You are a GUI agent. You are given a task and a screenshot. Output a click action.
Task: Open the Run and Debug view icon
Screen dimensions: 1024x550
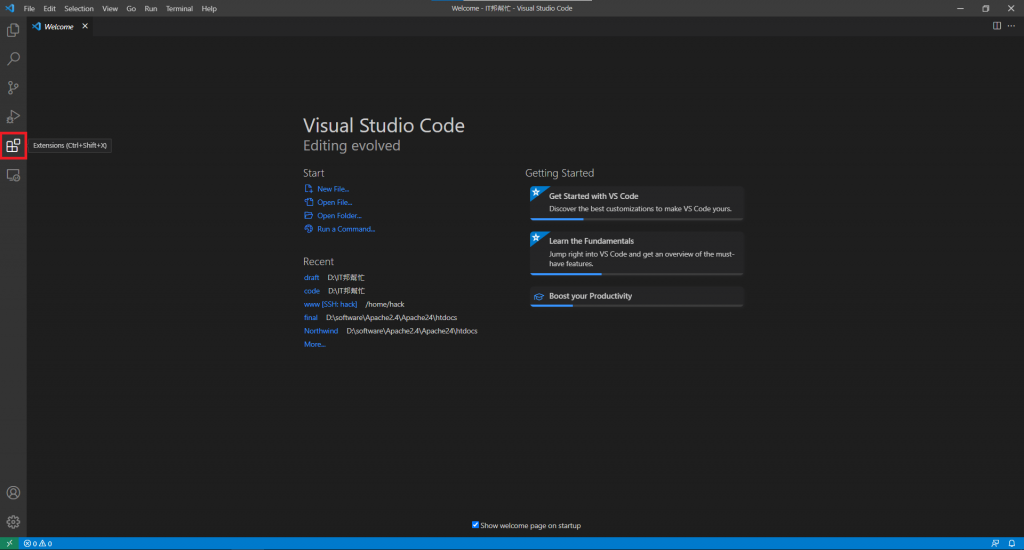click(x=13, y=116)
